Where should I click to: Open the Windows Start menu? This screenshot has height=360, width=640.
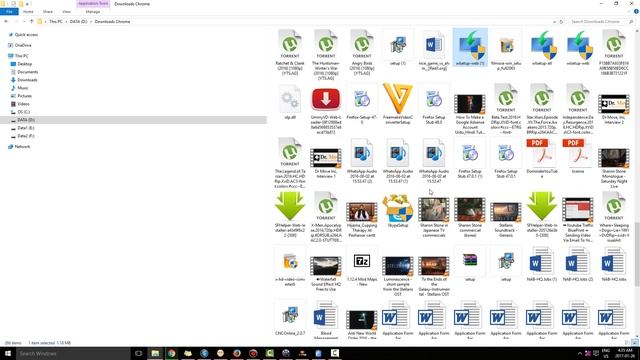[x=7, y=353]
